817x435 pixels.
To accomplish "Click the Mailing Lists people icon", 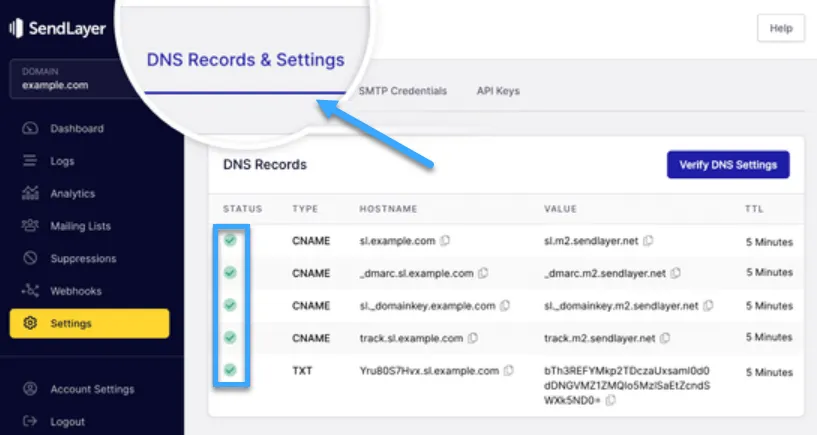I will click(30, 225).
